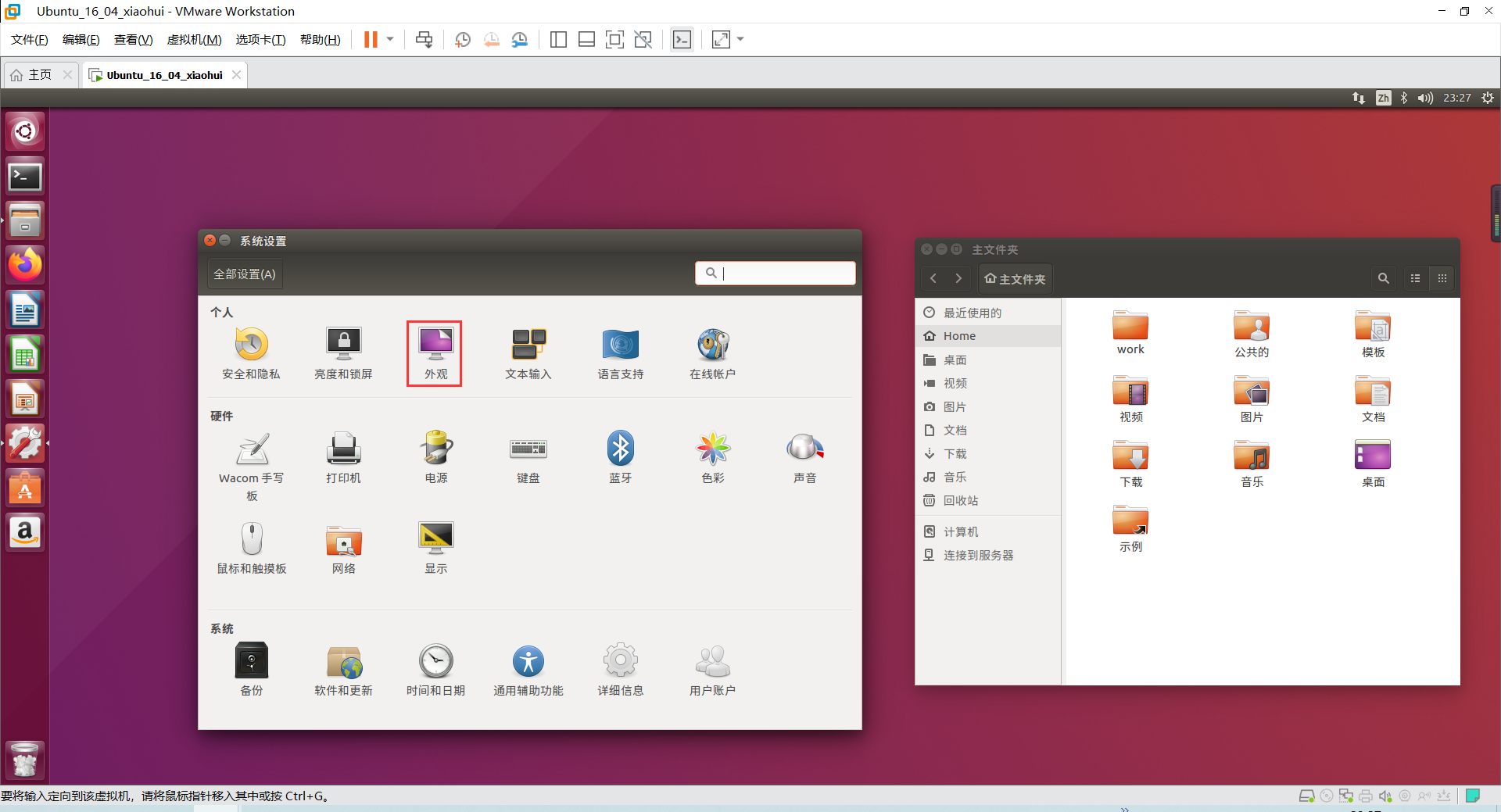Image resolution: width=1501 pixels, height=812 pixels.
Task: Open the Sound (声音) settings
Action: click(805, 457)
